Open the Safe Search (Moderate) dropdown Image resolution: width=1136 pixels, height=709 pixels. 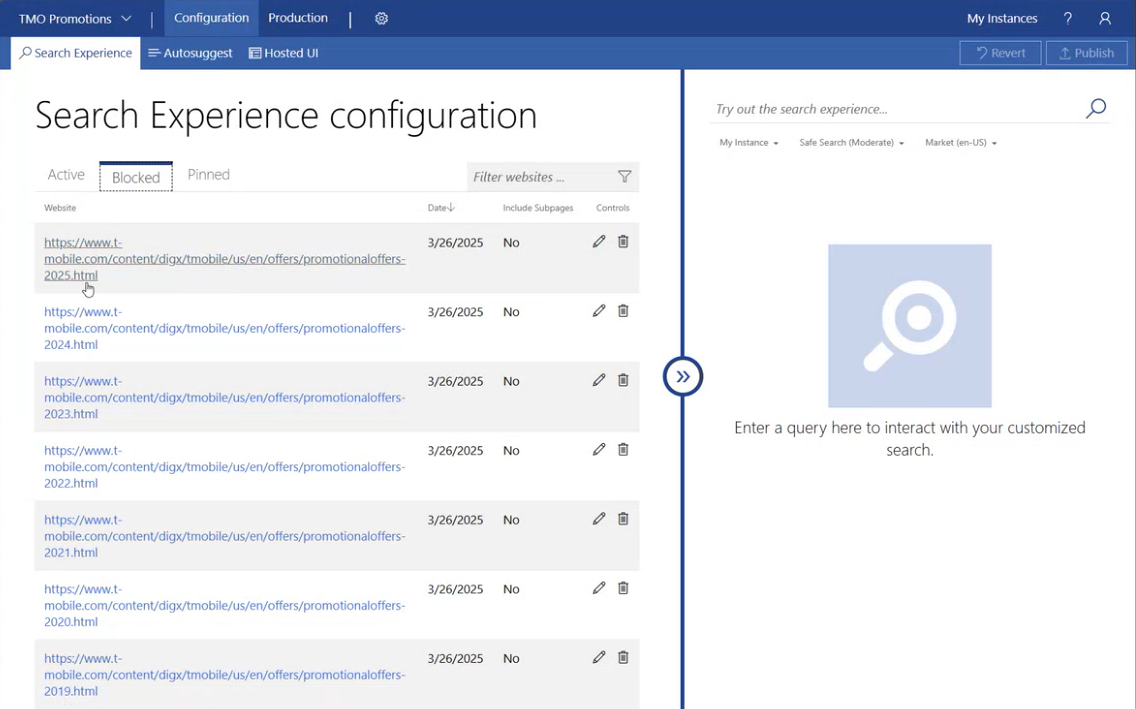pyautogui.click(x=851, y=143)
